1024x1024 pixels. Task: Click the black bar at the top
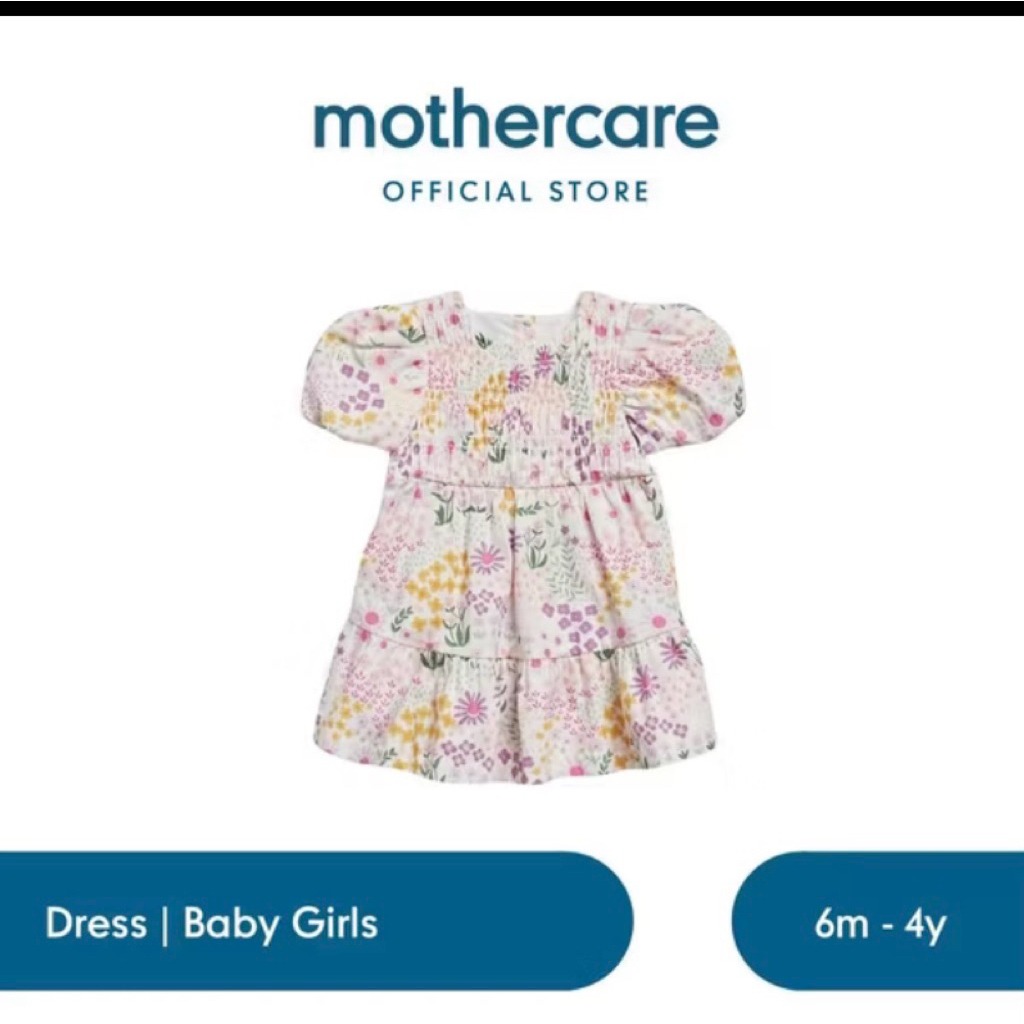pos(512,8)
